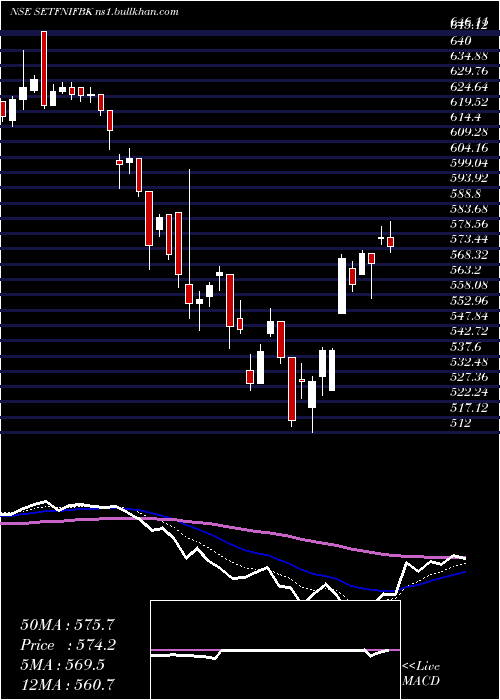Click the tallest red candlestick near 640

tap(44, 68)
